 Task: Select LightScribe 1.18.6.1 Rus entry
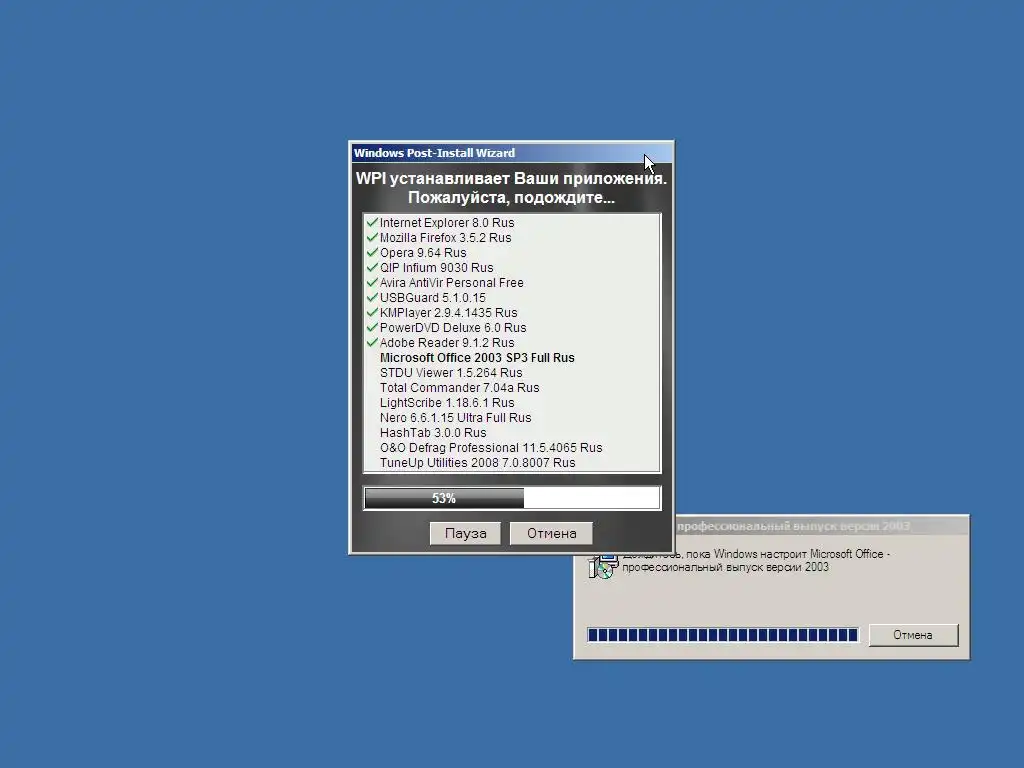point(447,403)
